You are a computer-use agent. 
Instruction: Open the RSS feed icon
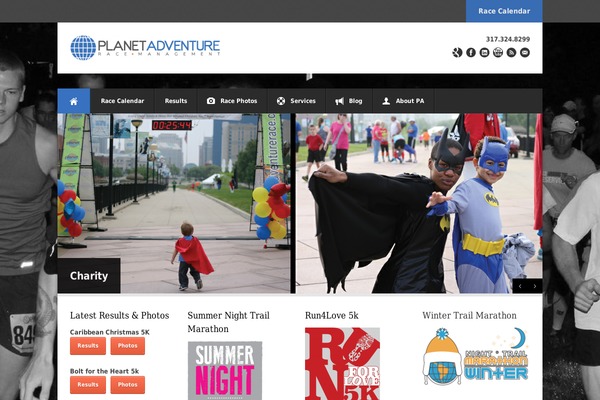(x=511, y=52)
